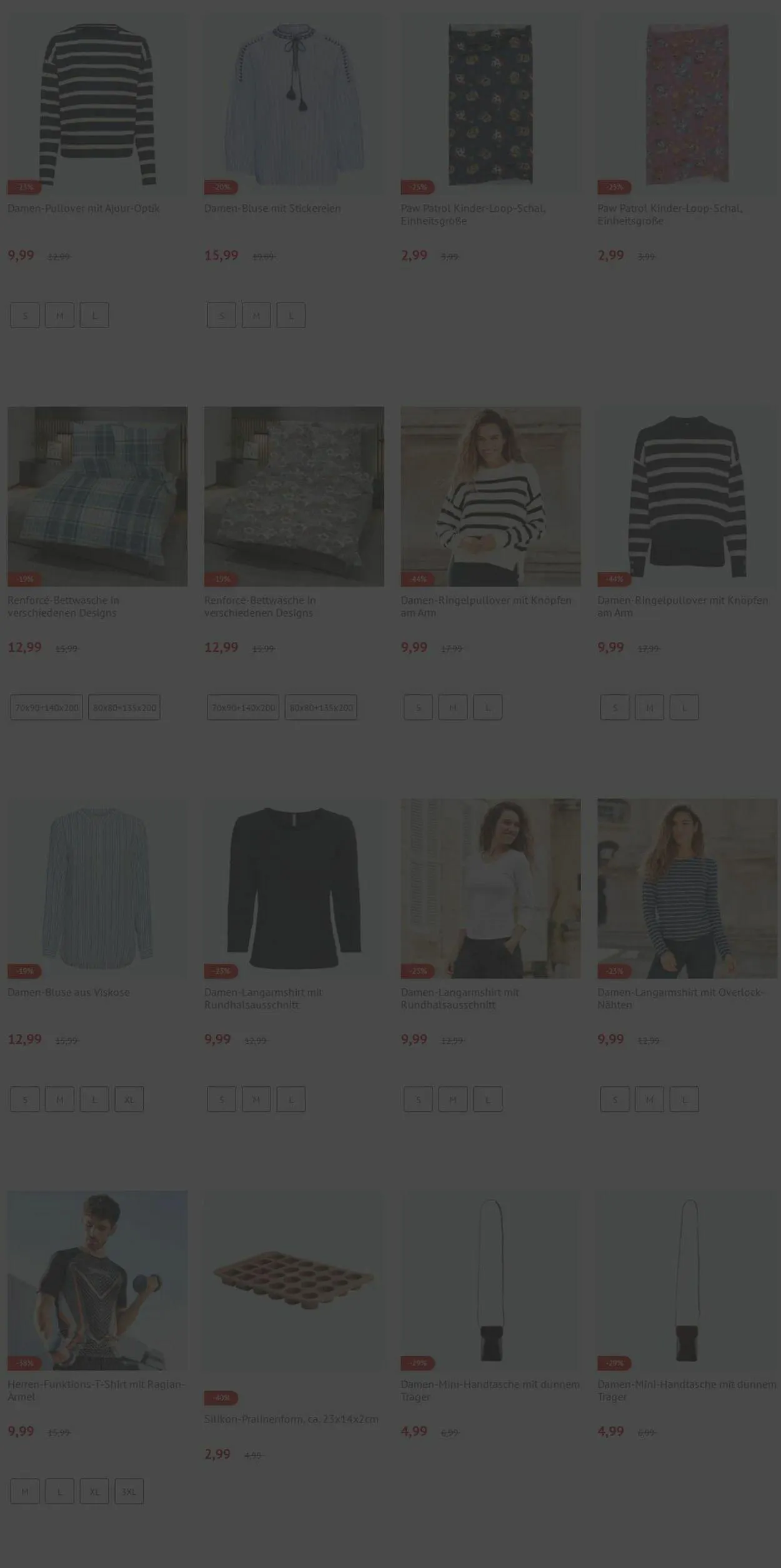Open the Damen-Bluse mit Stickereien product image
Image resolution: width=781 pixels, height=1568 pixels.
[x=294, y=104]
